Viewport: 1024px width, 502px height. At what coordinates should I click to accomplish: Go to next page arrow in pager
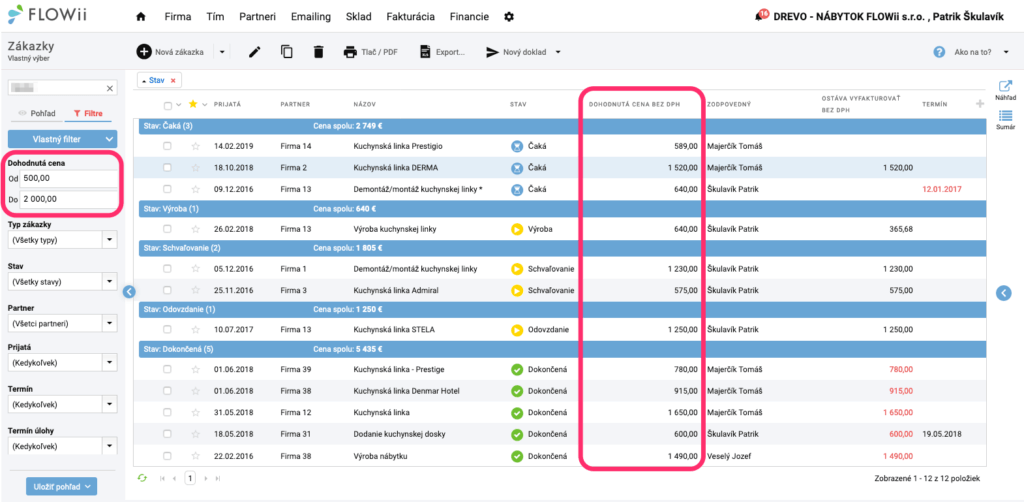(206, 478)
